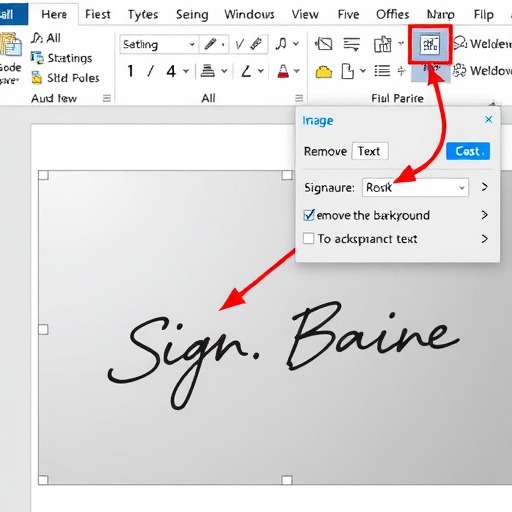512x512 pixels.
Task: Expand dropdown arrow next to number 4
Action: pos(186,71)
